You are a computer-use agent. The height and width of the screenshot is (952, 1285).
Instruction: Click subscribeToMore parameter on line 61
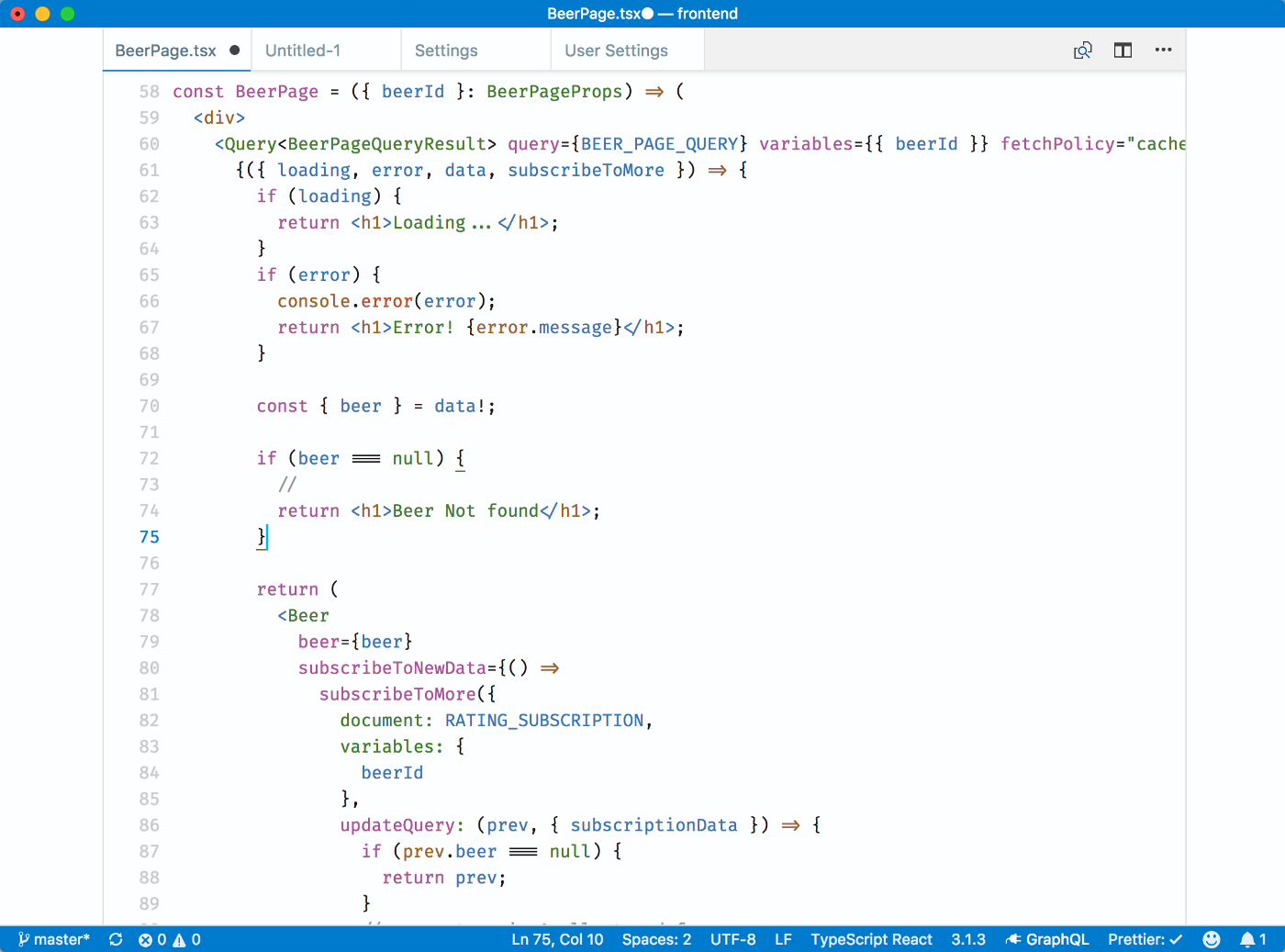(x=586, y=171)
